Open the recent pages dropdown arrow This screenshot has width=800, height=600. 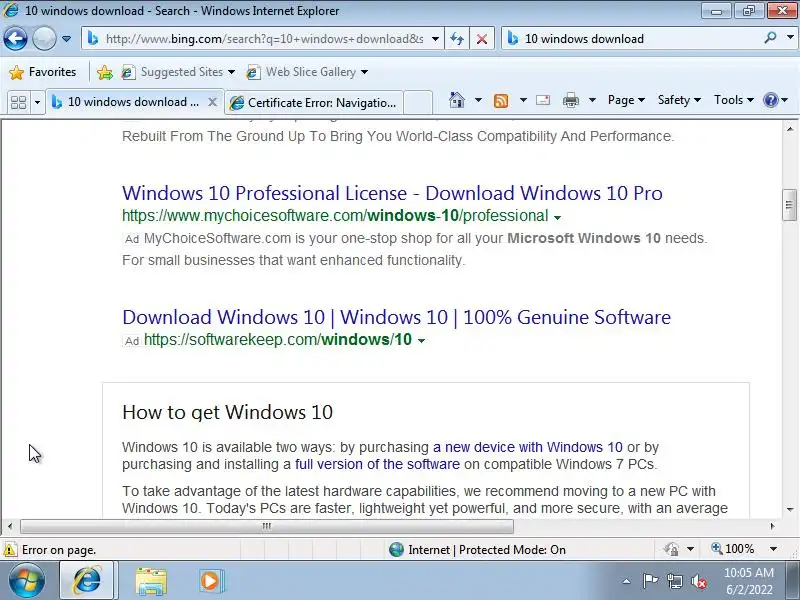point(66,39)
